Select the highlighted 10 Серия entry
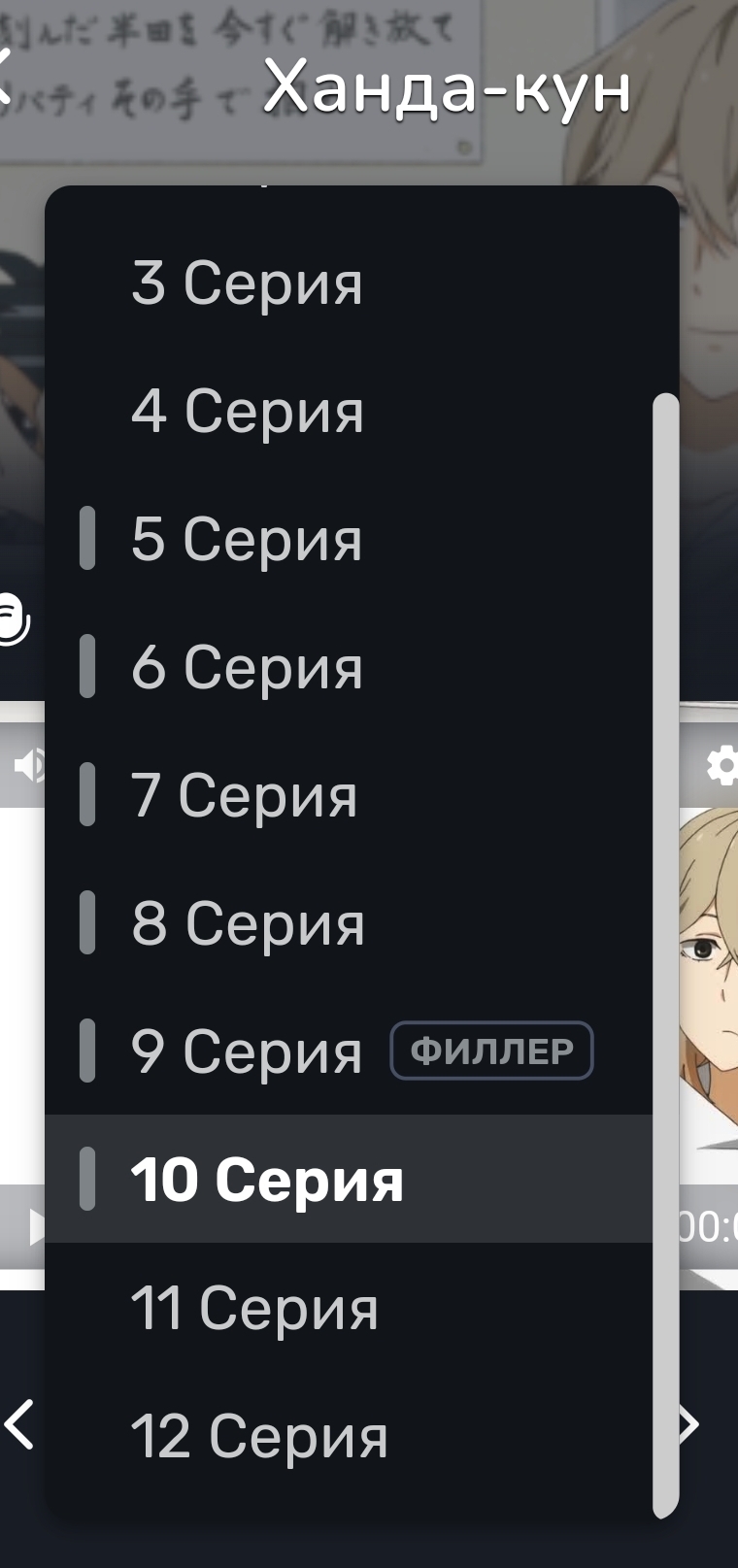Image resolution: width=738 pixels, height=1568 pixels. pos(349,1179)
